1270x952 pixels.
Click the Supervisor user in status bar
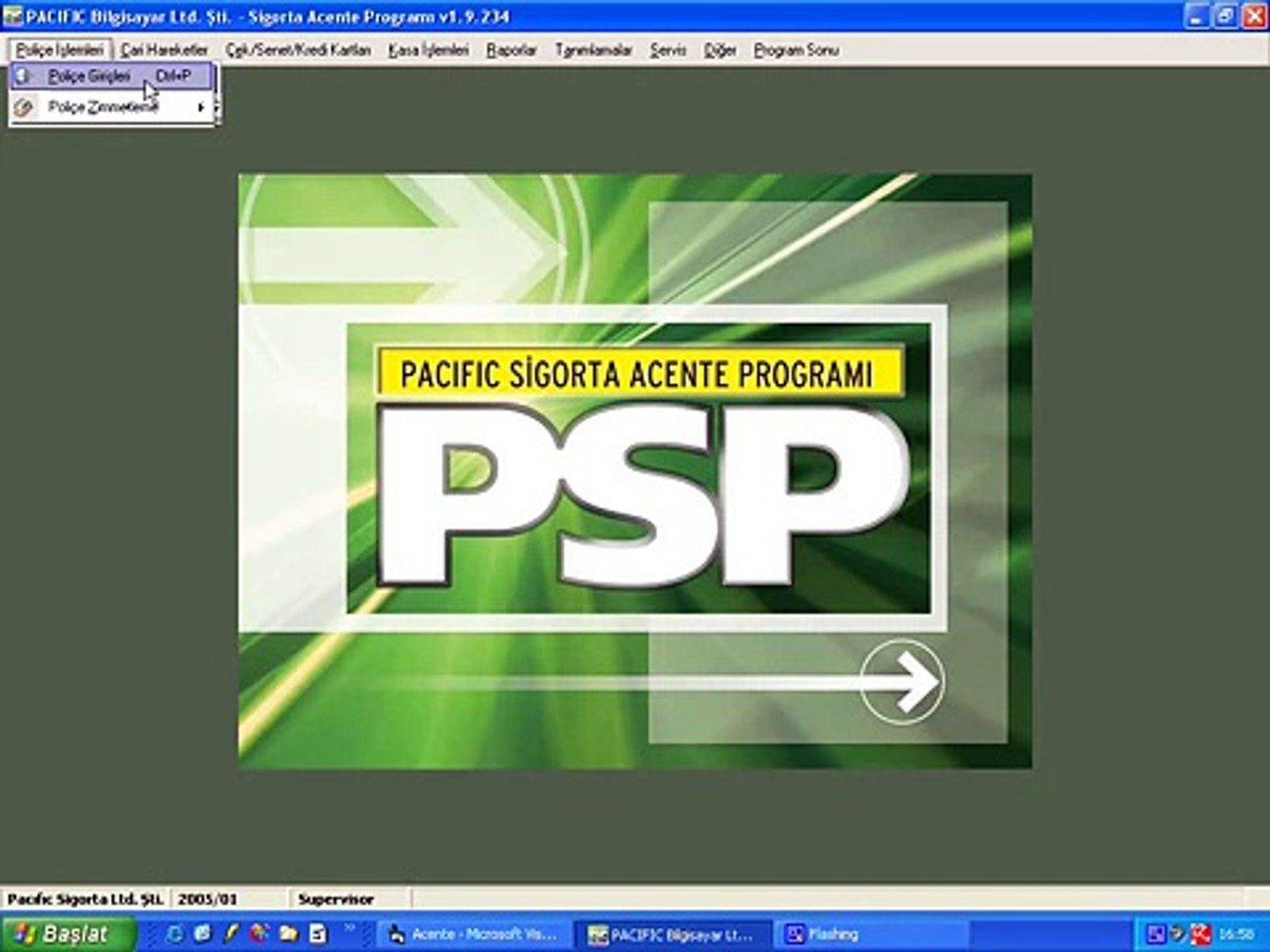[x=336, y=899]
